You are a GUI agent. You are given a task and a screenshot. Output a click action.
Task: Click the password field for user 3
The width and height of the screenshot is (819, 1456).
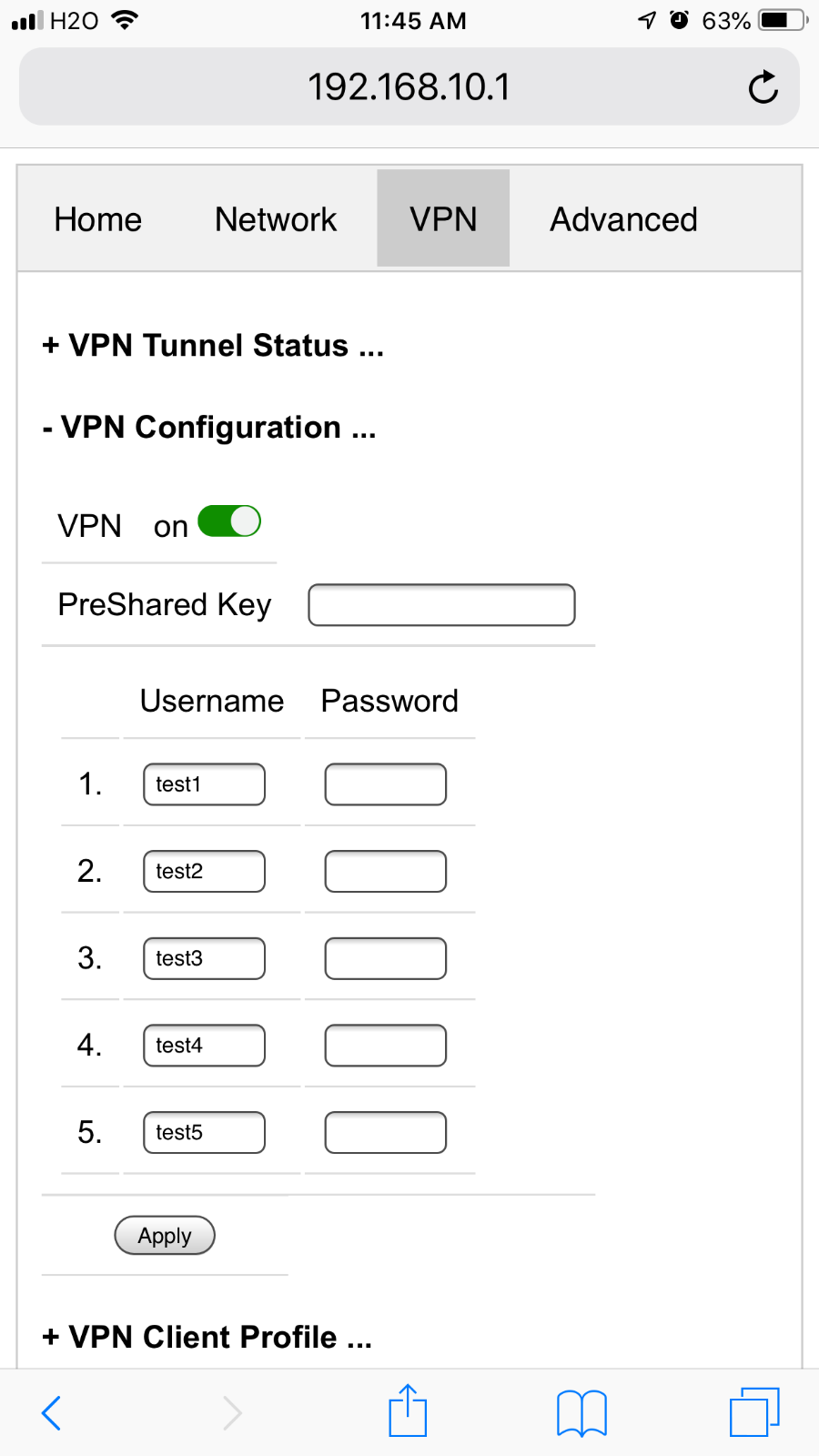click(x=386, y=958)
